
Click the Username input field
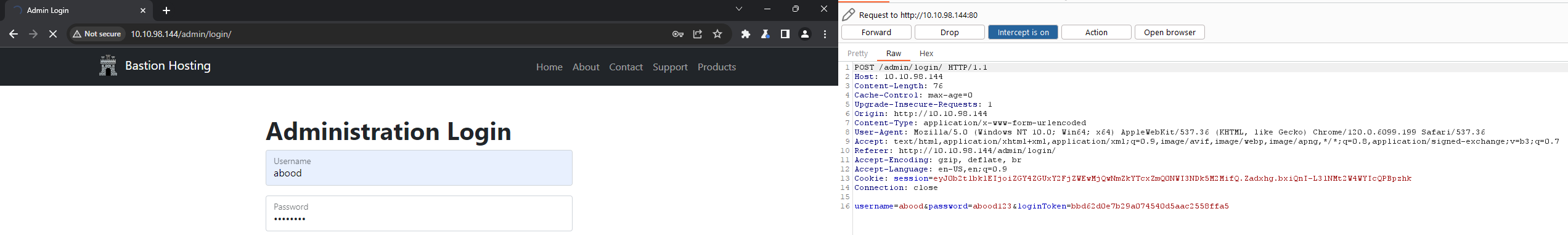419,168
